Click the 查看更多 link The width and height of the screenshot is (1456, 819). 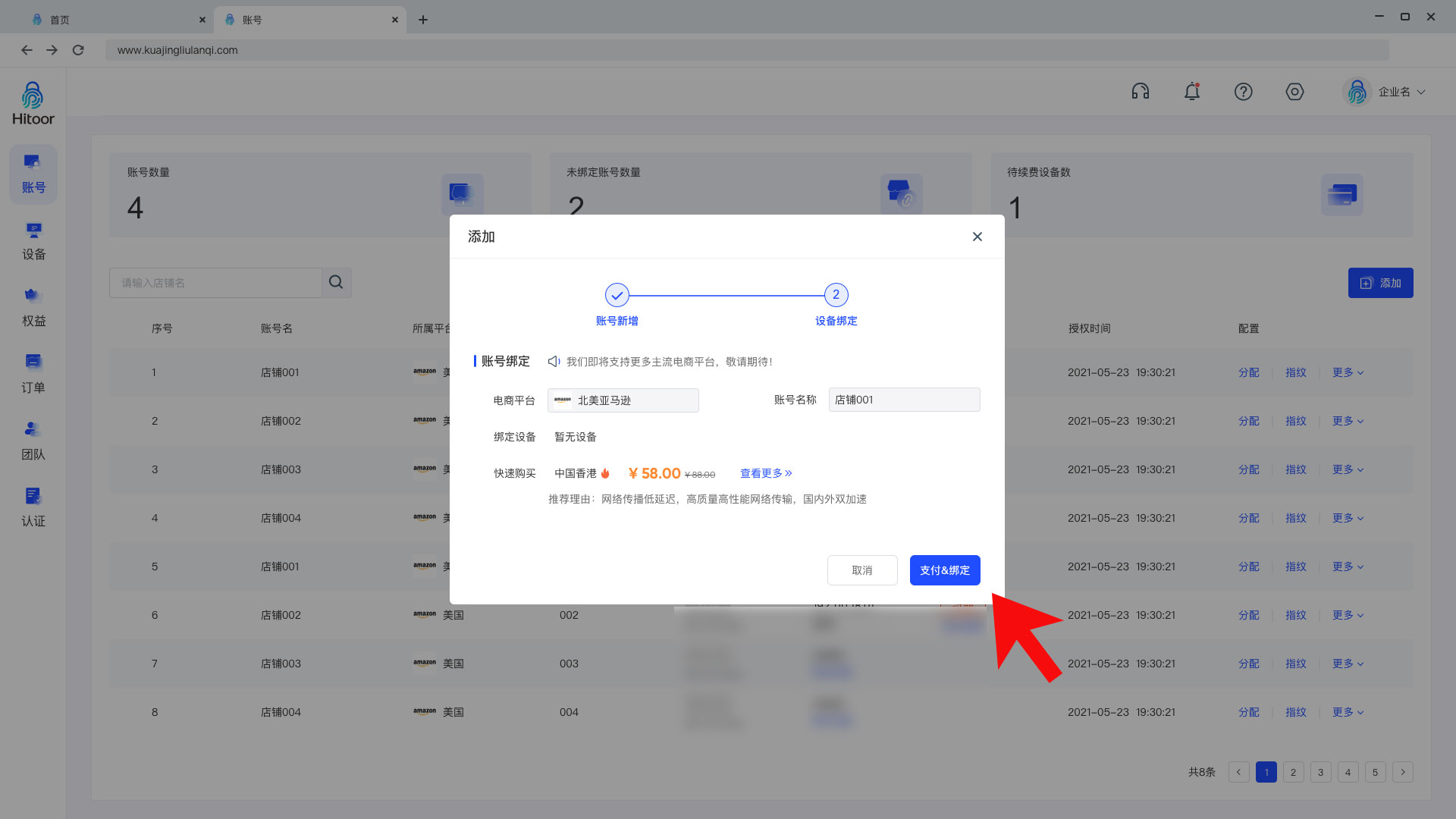[x=766, y=473]
